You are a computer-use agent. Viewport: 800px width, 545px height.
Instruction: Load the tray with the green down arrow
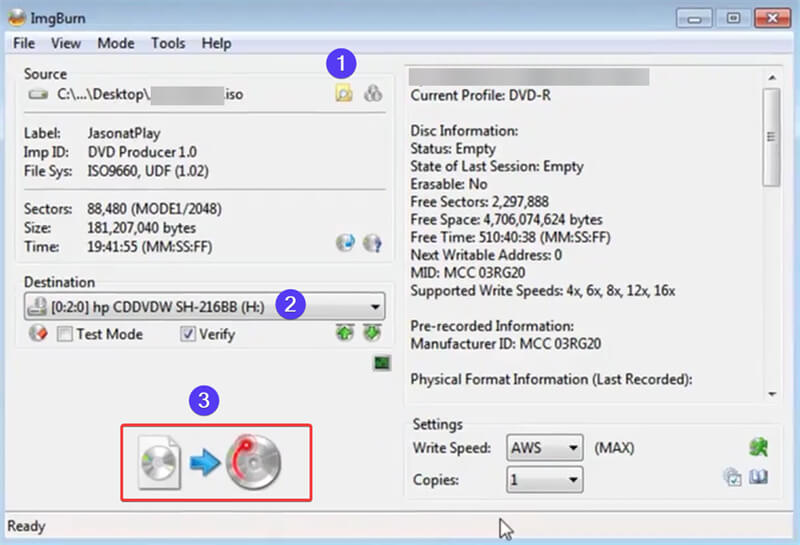[x=372, y=333]
